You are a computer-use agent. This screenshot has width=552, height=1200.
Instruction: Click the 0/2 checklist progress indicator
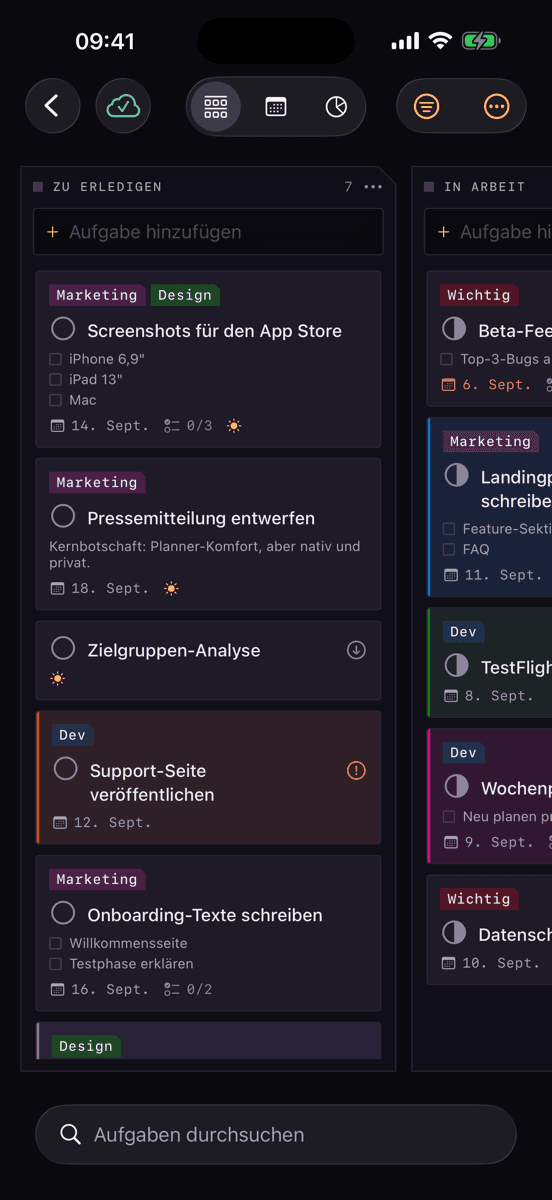coord(188,990)
